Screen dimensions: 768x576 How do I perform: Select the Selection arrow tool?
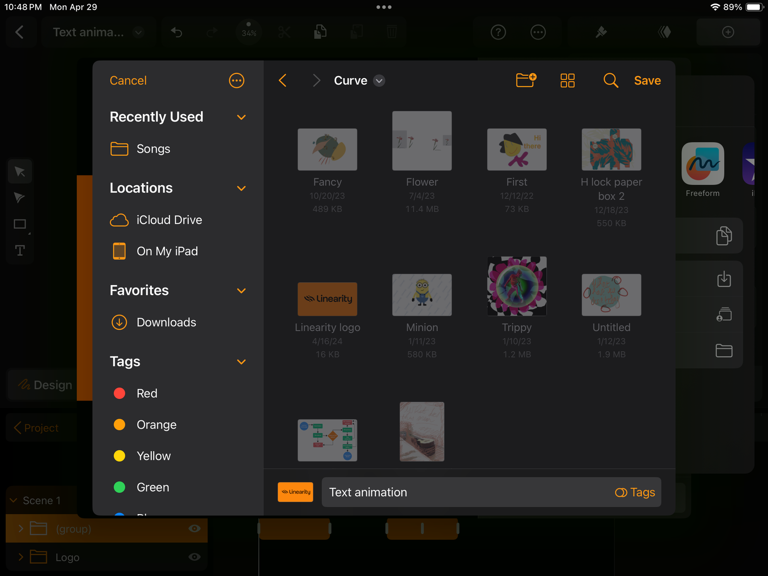click(x=20, y=171)
